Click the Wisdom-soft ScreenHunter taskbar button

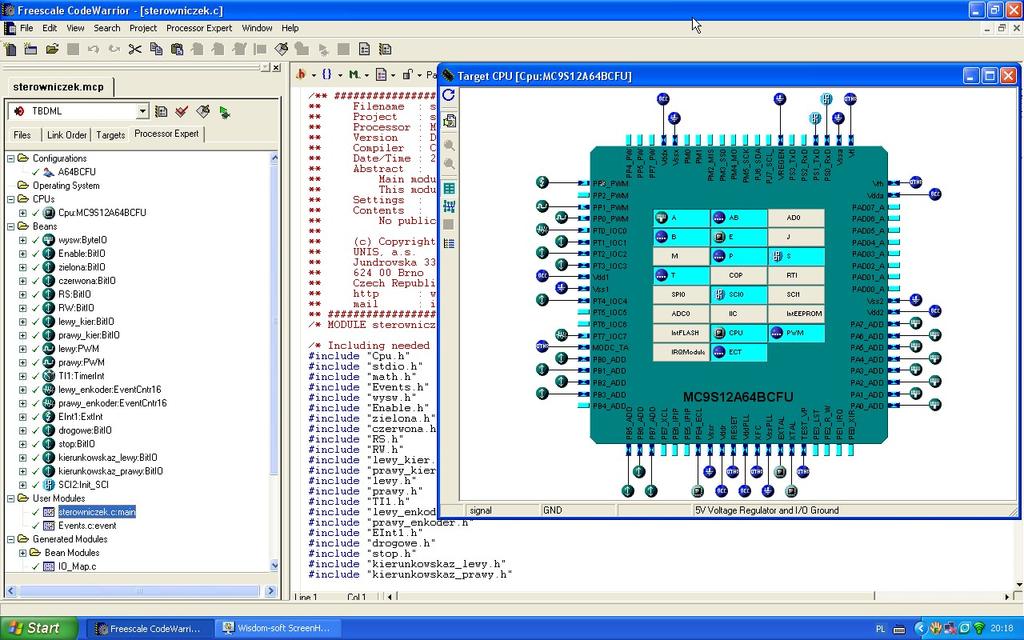[280, 628]
